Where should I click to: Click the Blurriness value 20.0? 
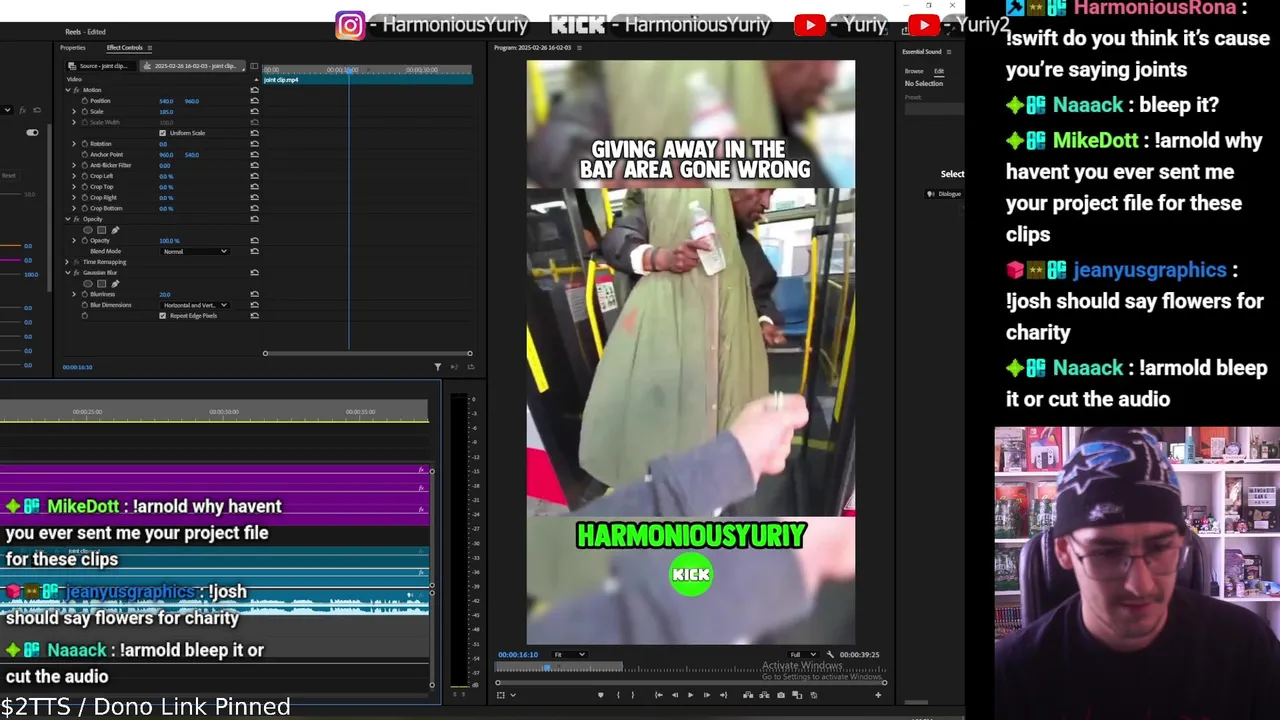tap(165, 294)
